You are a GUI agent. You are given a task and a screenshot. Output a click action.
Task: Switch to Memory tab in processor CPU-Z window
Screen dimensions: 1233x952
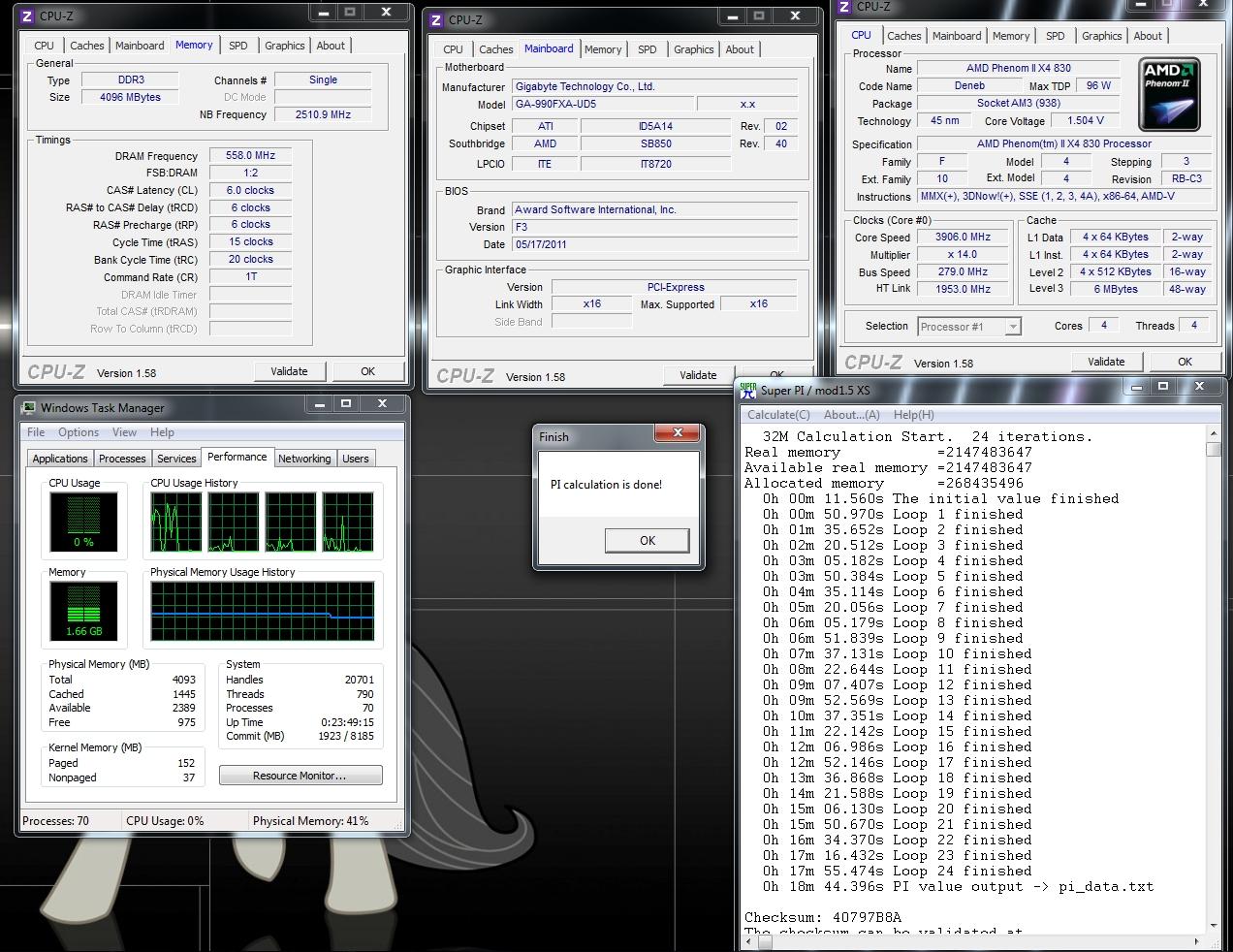click(x=1011, y=36)
